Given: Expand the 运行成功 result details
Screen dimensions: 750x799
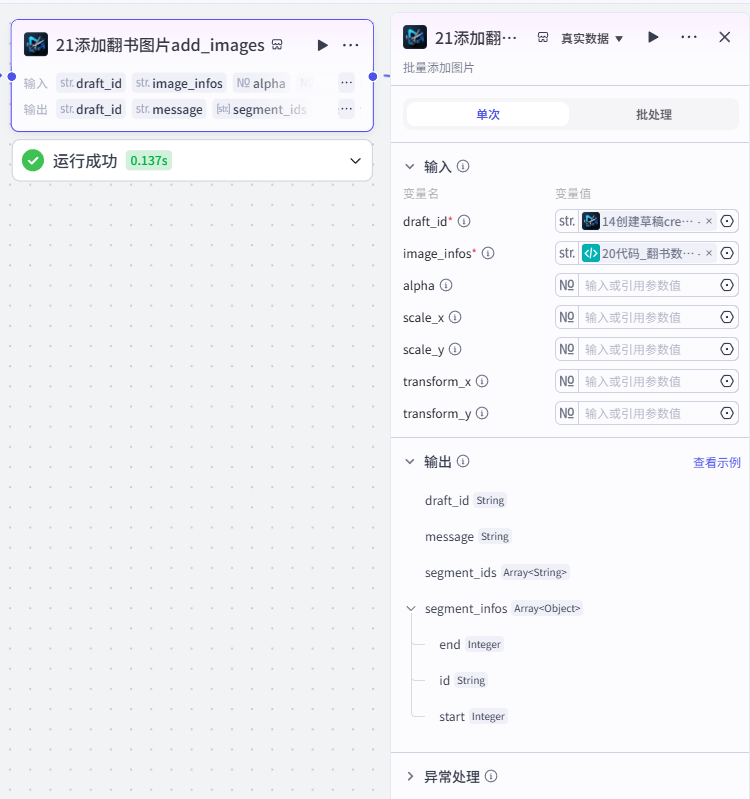Looking at the screenshot, I should tap(356, 161).
